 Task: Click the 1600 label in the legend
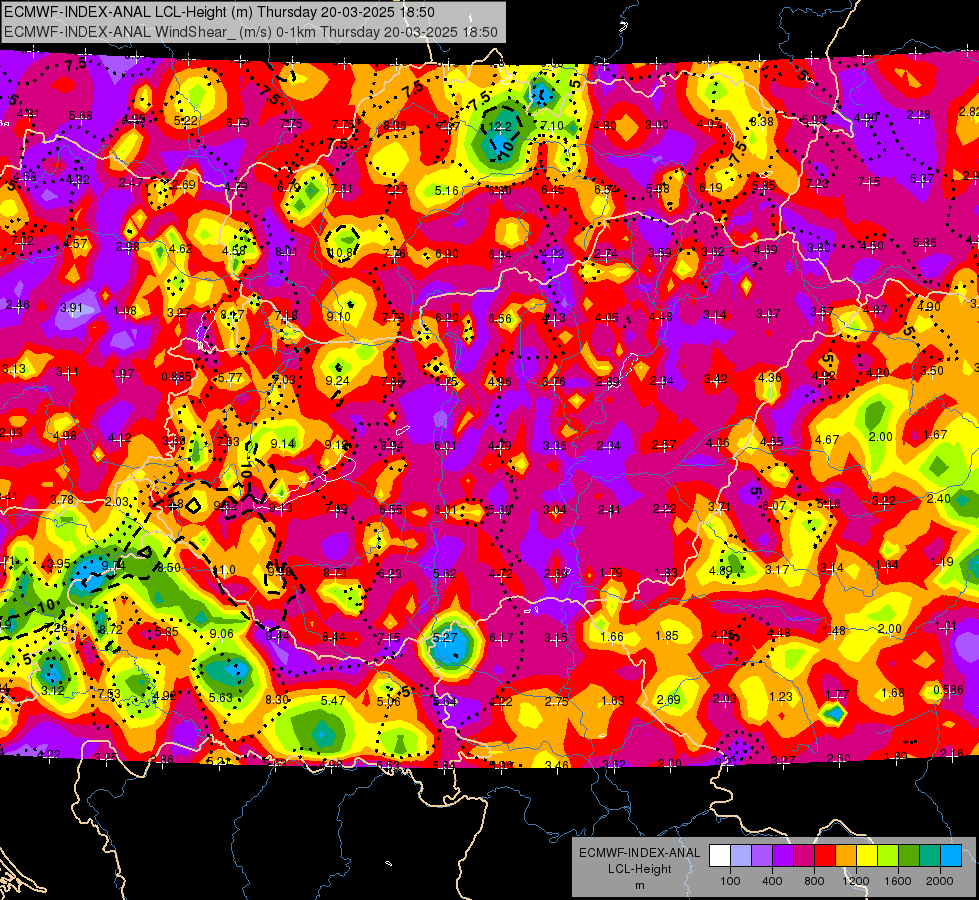[898, 881]
